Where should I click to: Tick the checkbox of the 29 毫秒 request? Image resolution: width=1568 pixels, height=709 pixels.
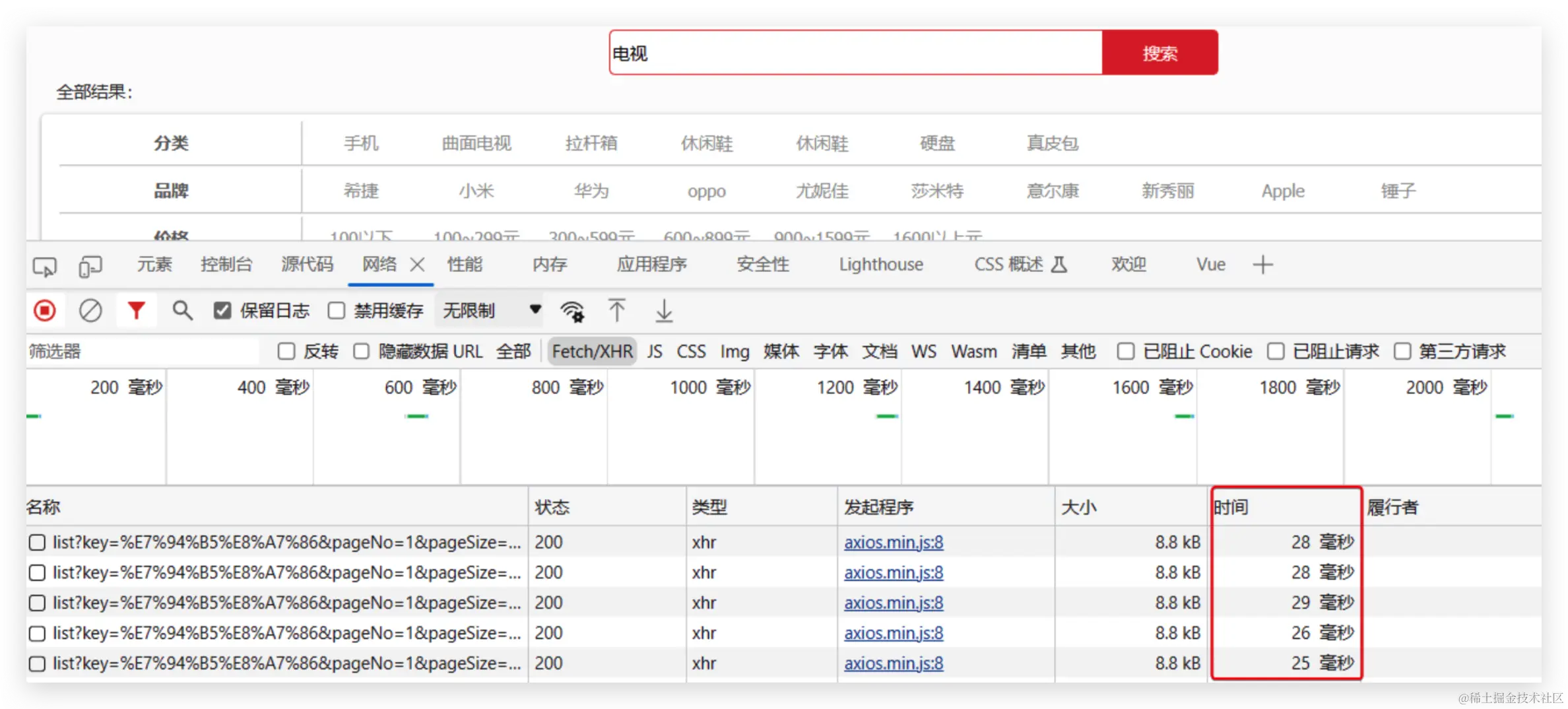pos(37,603)
